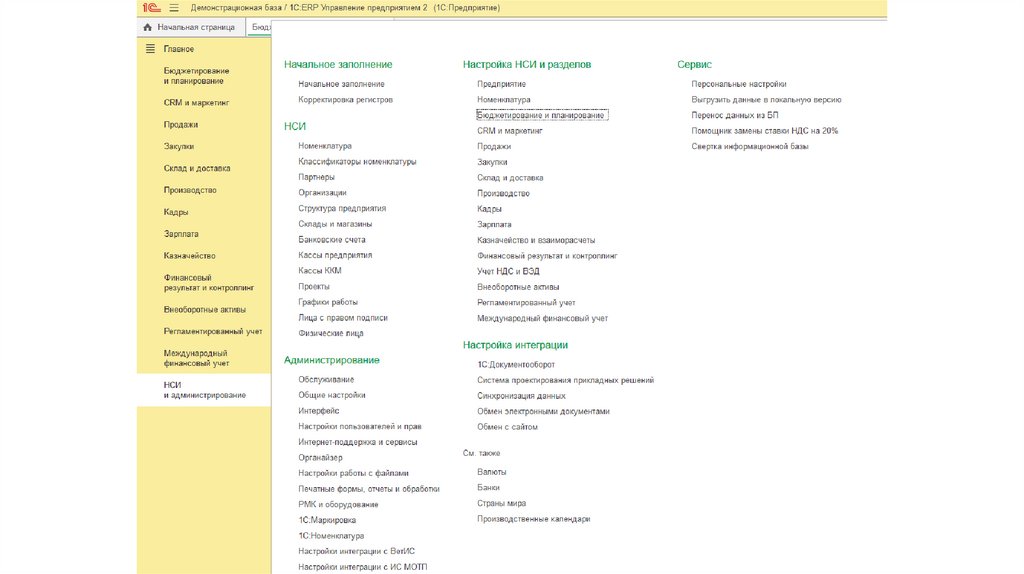Open Международный финансовый учет sidebar section
This screenshot has width=1024, height=574.
pos(197,358)
